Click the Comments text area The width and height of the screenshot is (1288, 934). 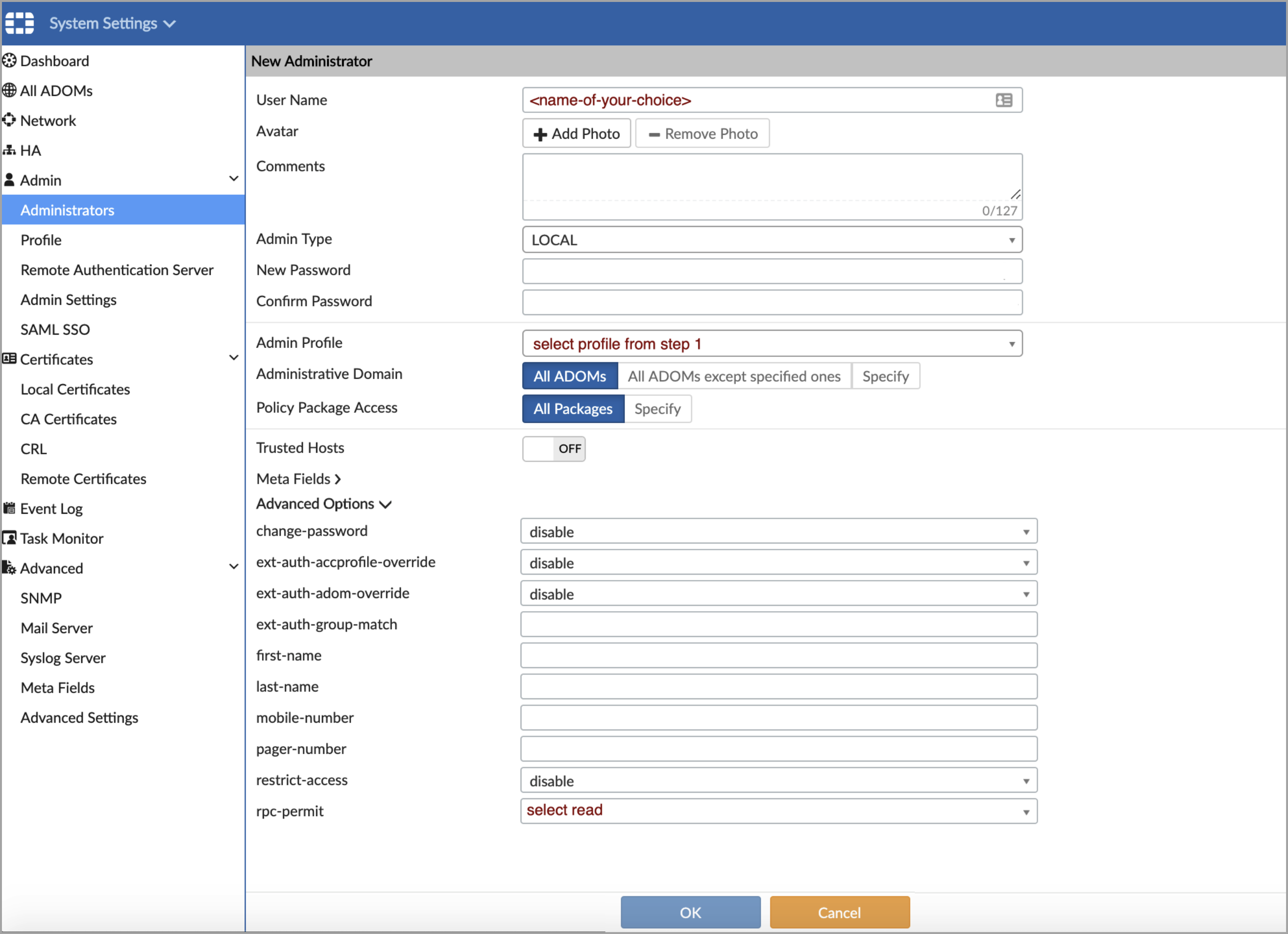[772, 178]
